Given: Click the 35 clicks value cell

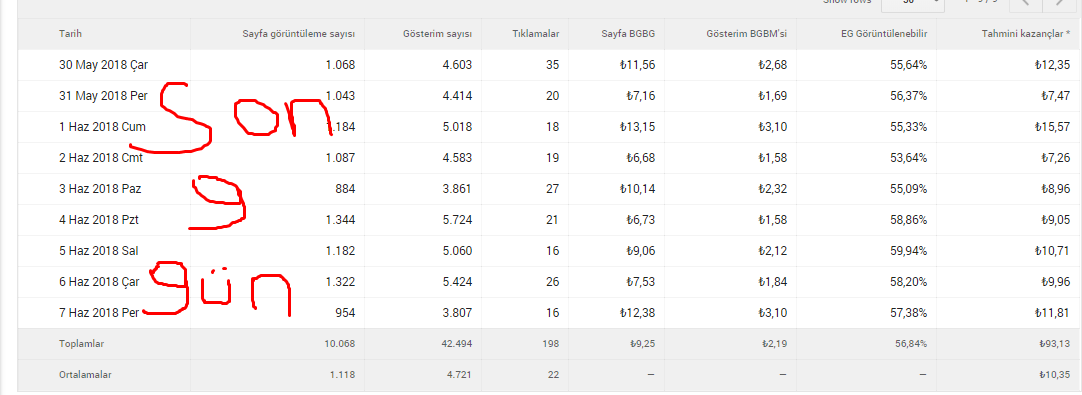Looking at the screenshot, I should click(x=552, y=65).
